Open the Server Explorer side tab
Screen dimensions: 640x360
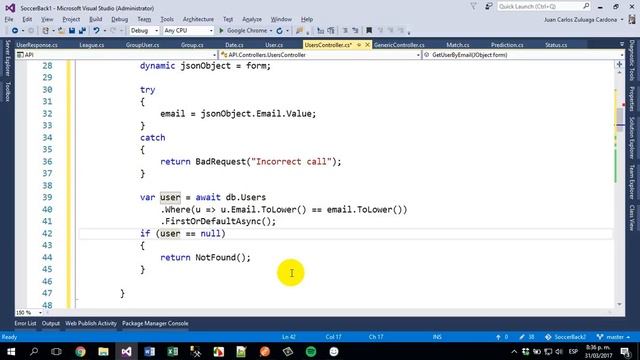(7, 58)
